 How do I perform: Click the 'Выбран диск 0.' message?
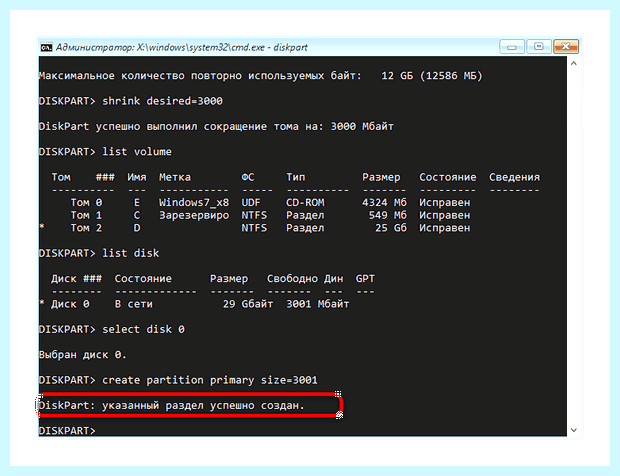(83, 355)
